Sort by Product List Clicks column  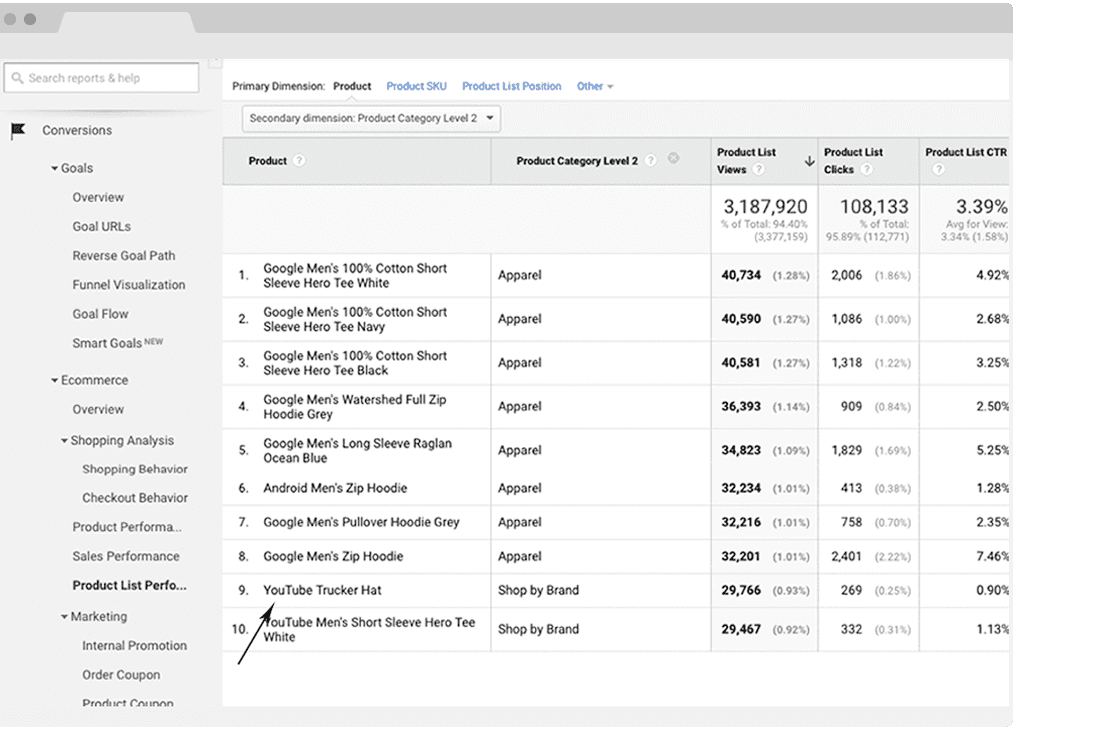[x=853, y=160]
